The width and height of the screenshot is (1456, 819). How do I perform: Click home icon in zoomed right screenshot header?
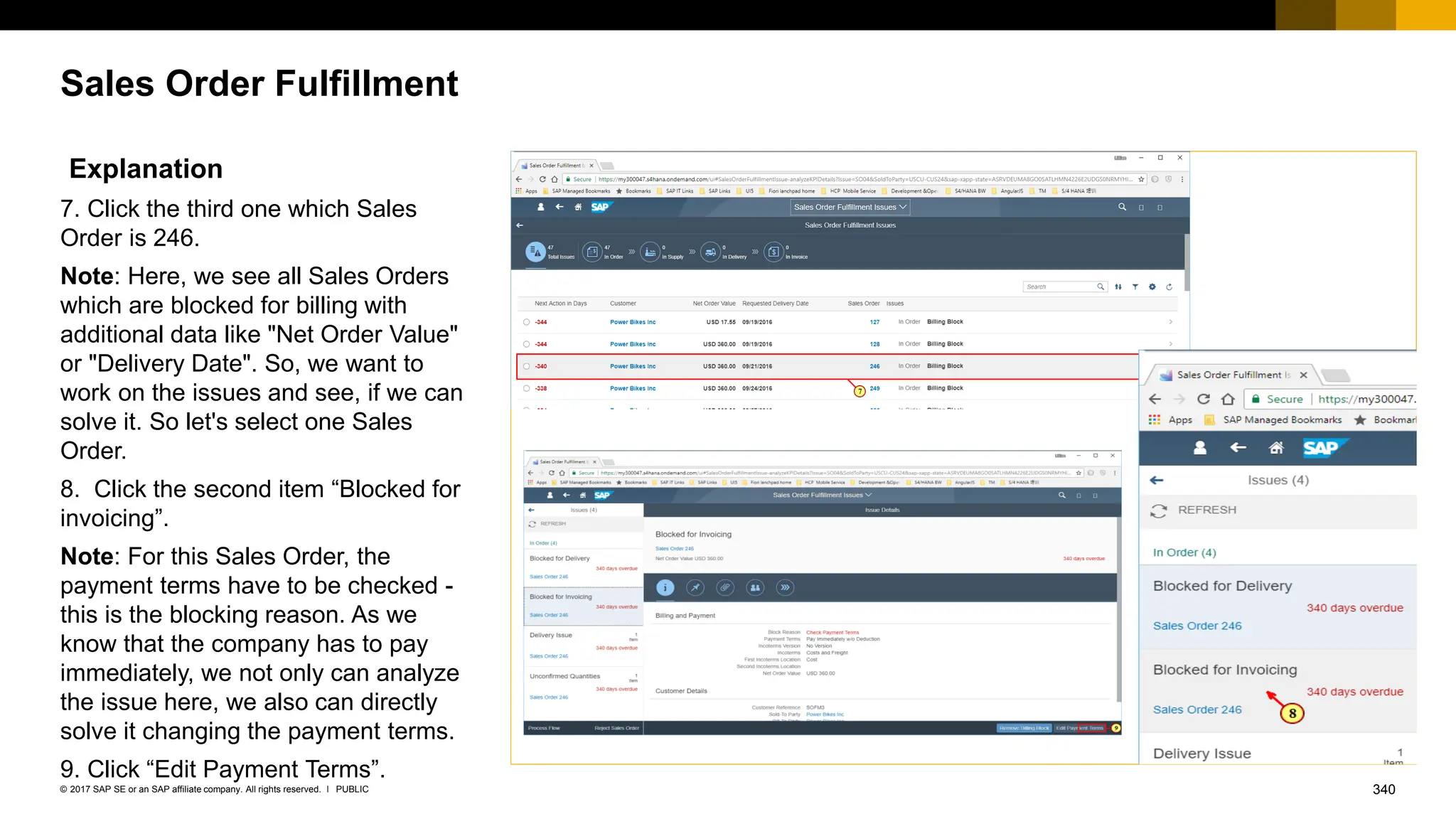point(1277,448)
